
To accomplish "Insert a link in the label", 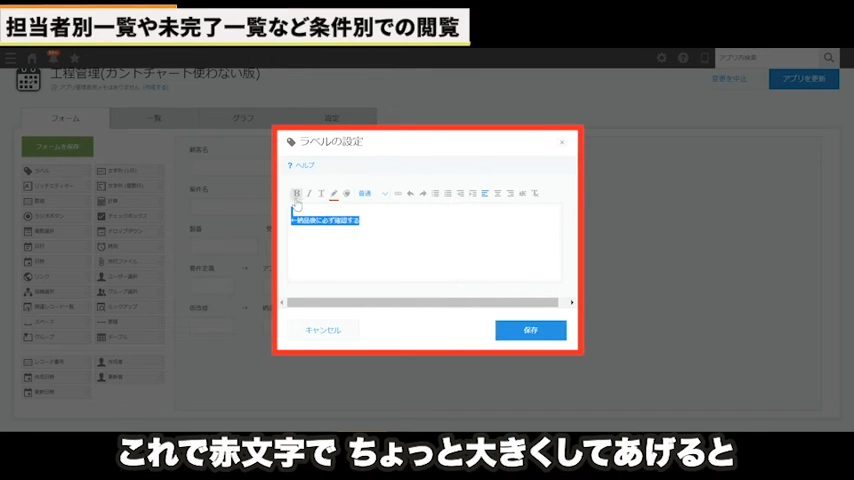I will coord(398,193).
